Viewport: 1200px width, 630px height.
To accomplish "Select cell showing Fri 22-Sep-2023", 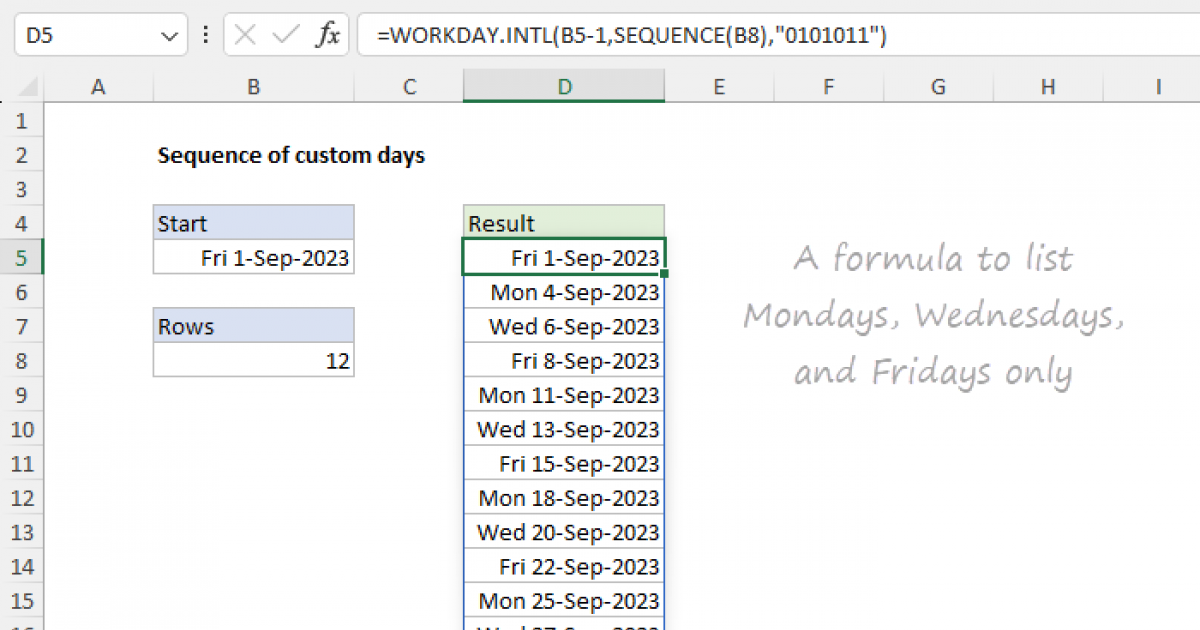I will tap(564, 566).
